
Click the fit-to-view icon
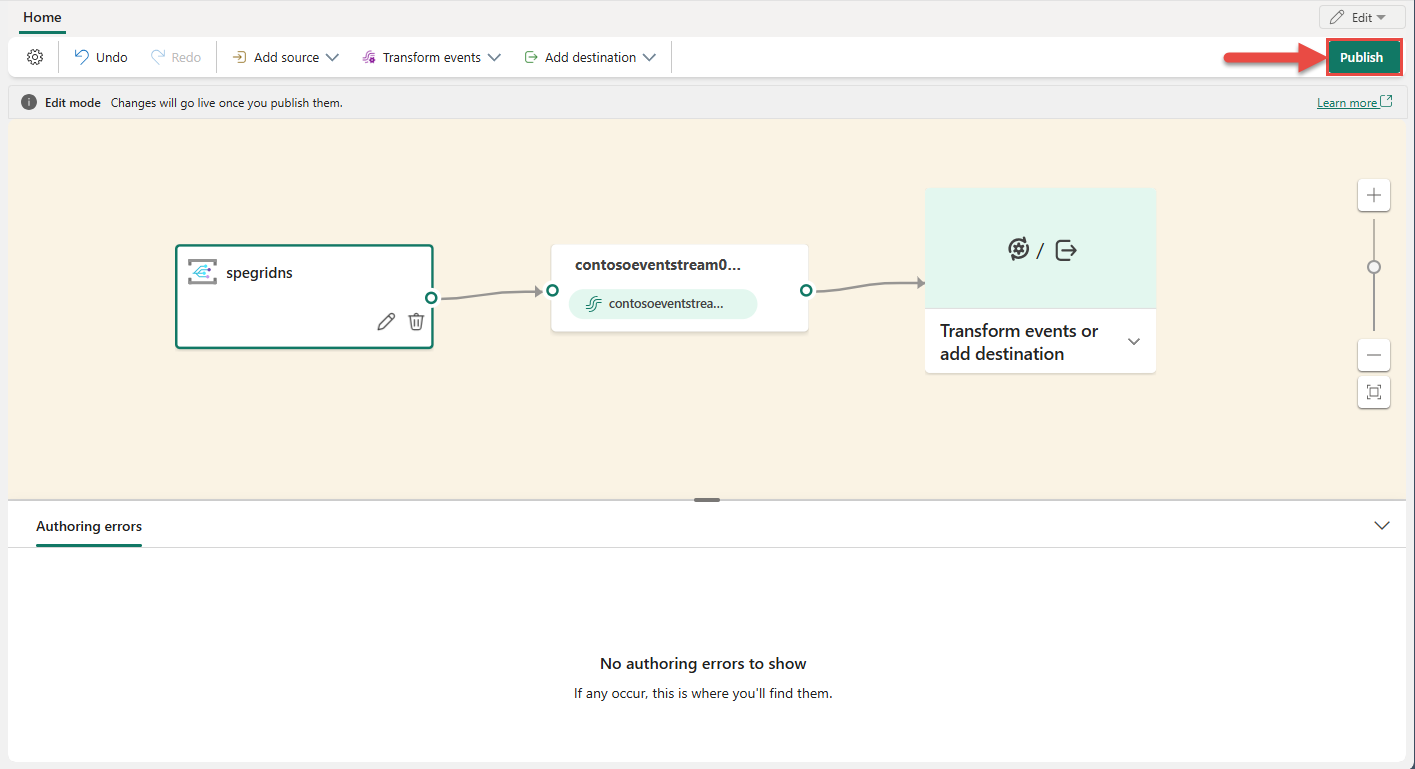1373,392
